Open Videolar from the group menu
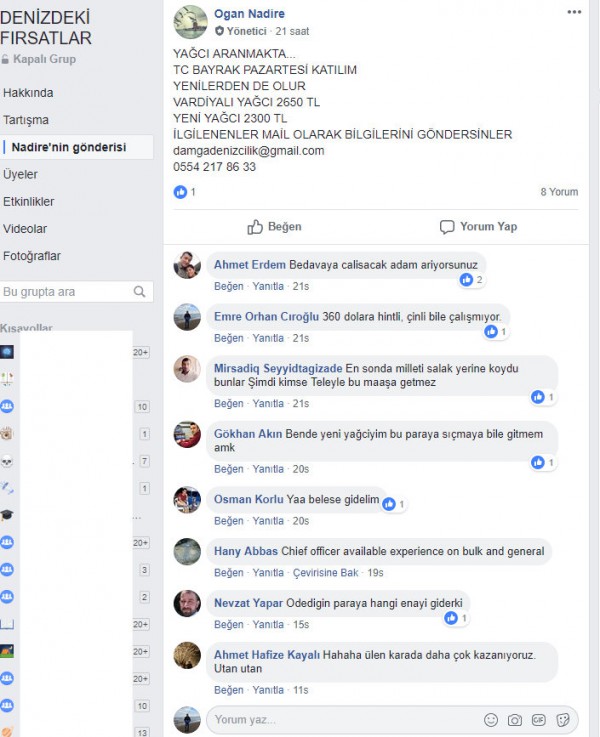 (25, 229)
